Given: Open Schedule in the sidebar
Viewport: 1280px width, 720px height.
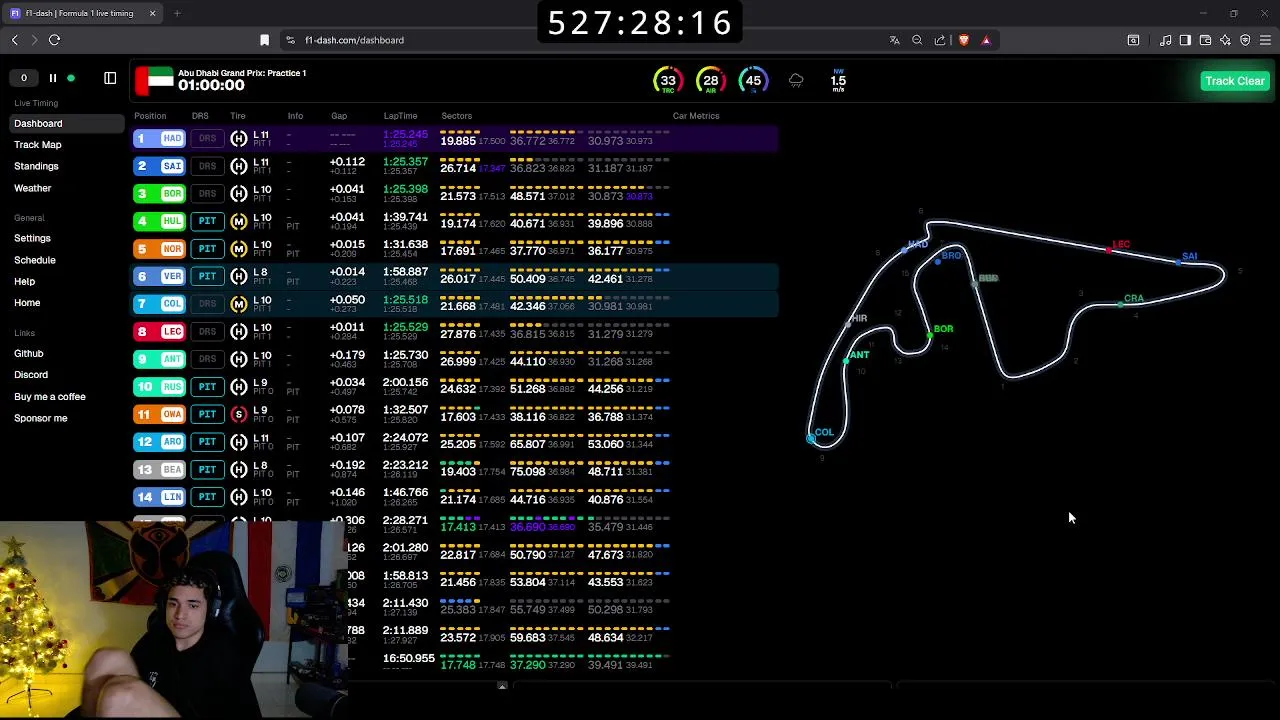Looking at the screenshot, I should tap(35, 260).
